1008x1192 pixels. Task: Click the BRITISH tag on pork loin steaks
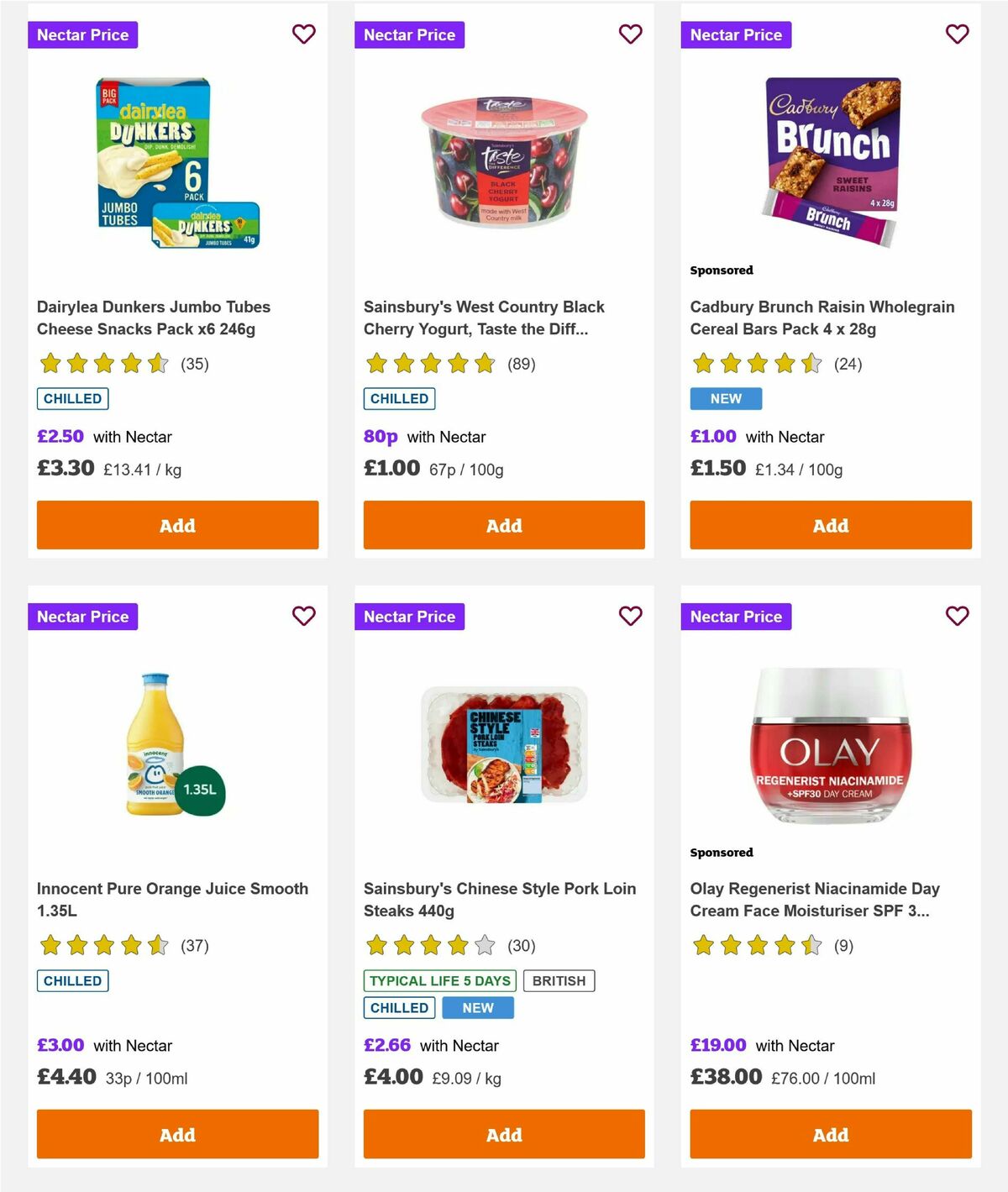tap(559, 980)
